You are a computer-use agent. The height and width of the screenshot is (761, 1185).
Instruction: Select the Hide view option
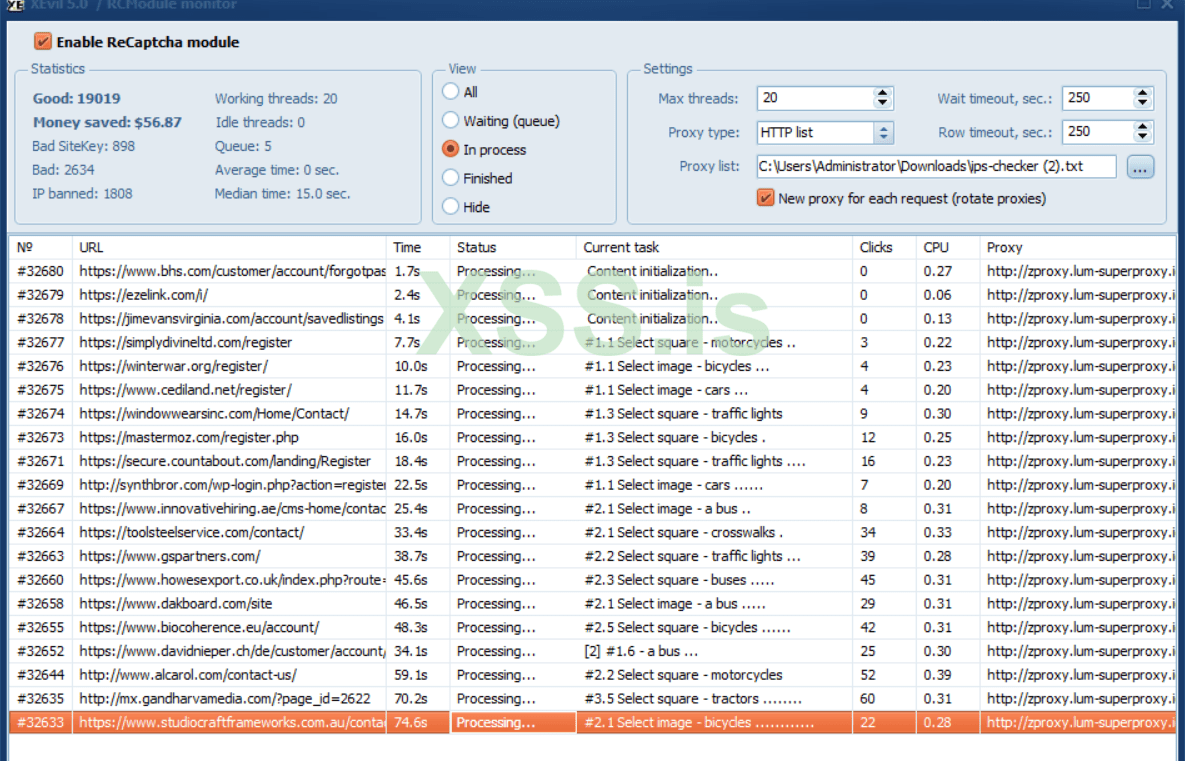click(x=451, y=207)
